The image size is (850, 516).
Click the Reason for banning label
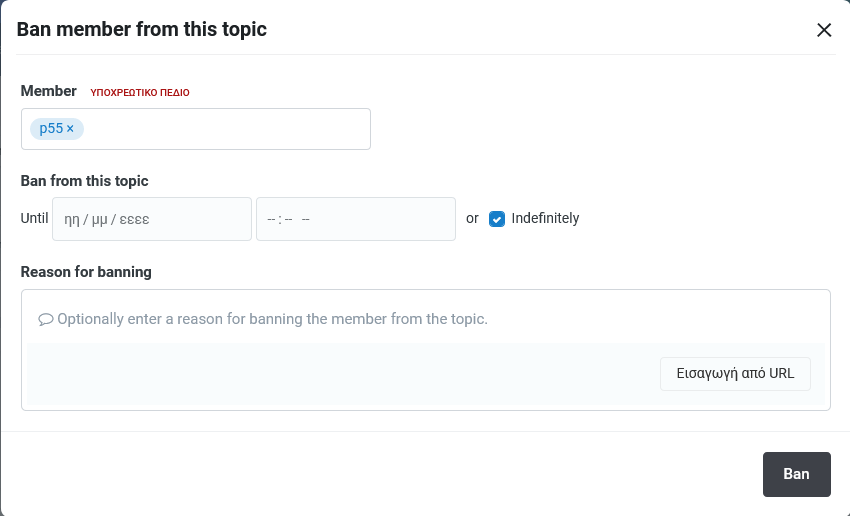86,272
